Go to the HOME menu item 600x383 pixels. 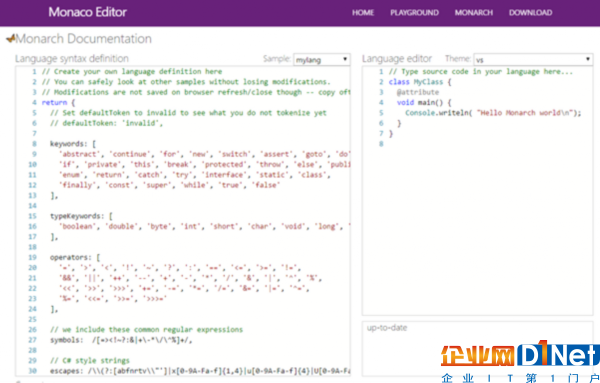(363, 13)
